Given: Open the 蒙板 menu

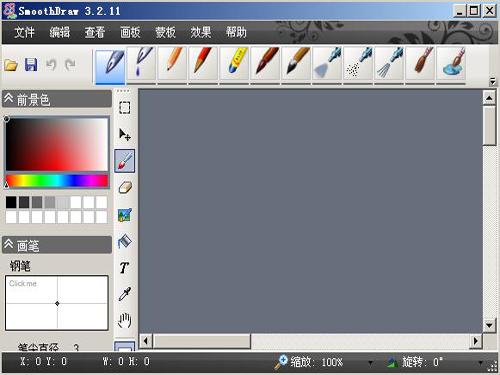Looking at the screenshot, I should click(166, 32).
